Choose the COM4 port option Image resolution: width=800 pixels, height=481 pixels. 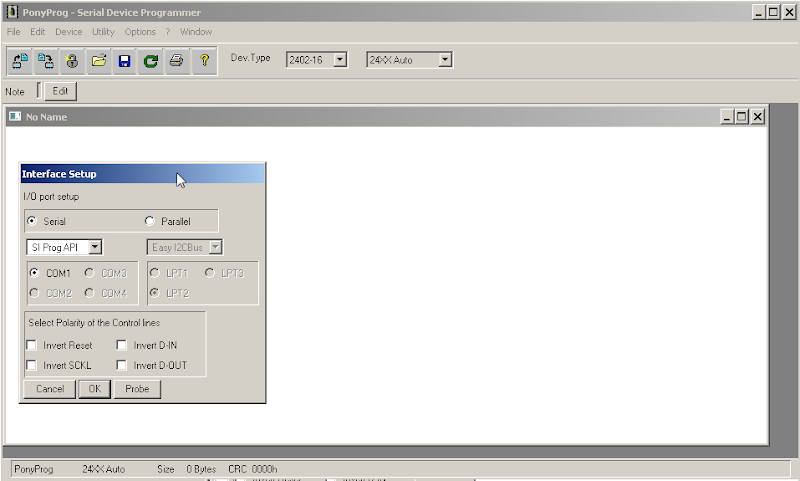point(89,293)
